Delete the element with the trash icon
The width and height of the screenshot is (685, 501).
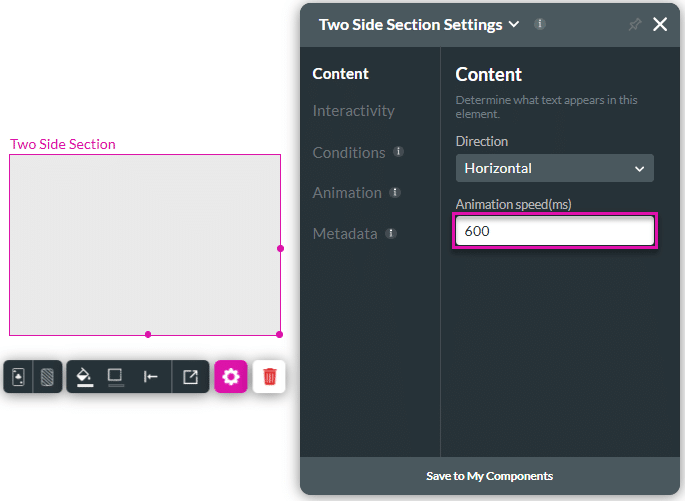coord(270,377)
